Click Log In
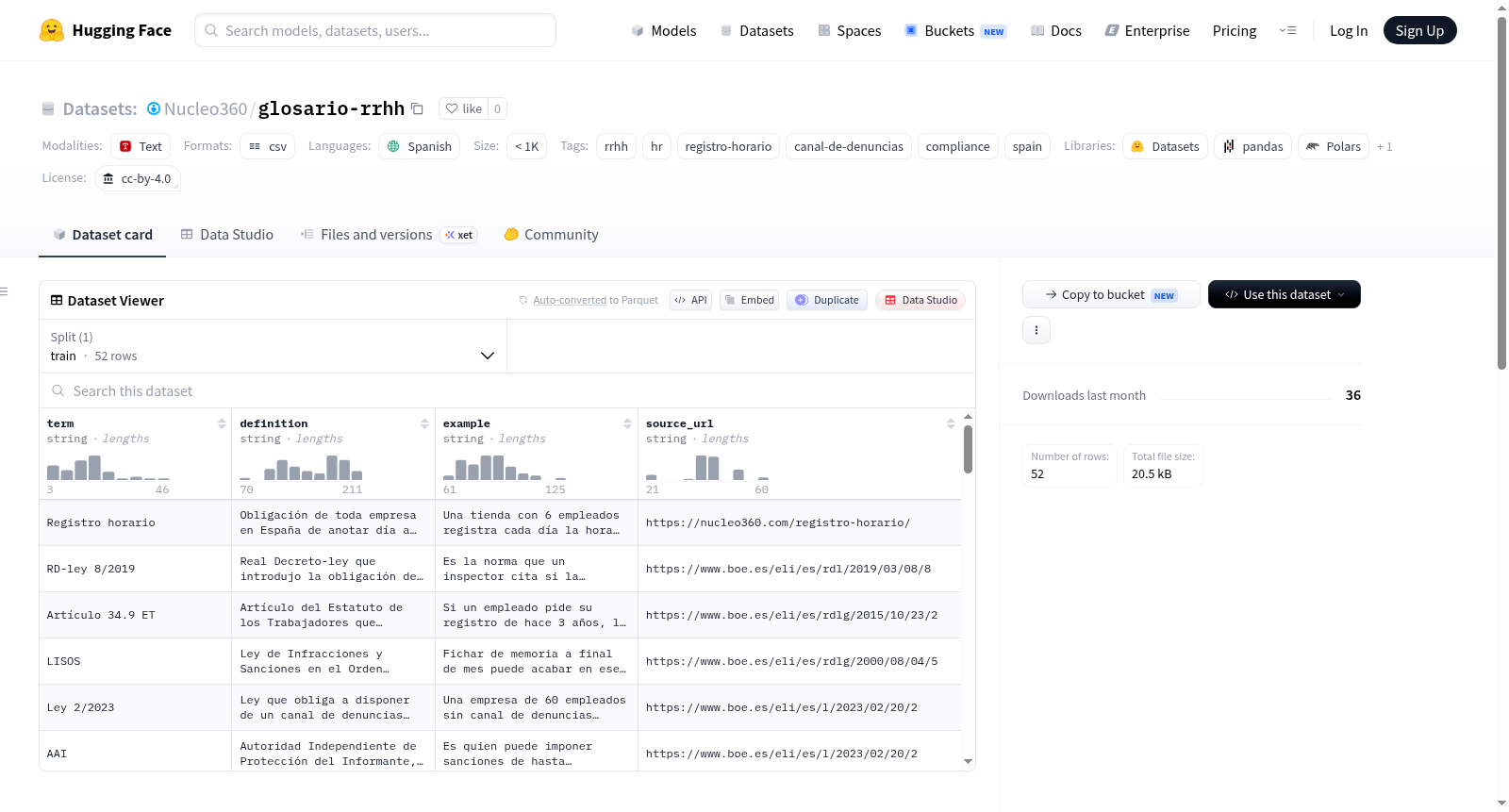The width and height of the screenshot is (1509, 812). [1349, 31]
